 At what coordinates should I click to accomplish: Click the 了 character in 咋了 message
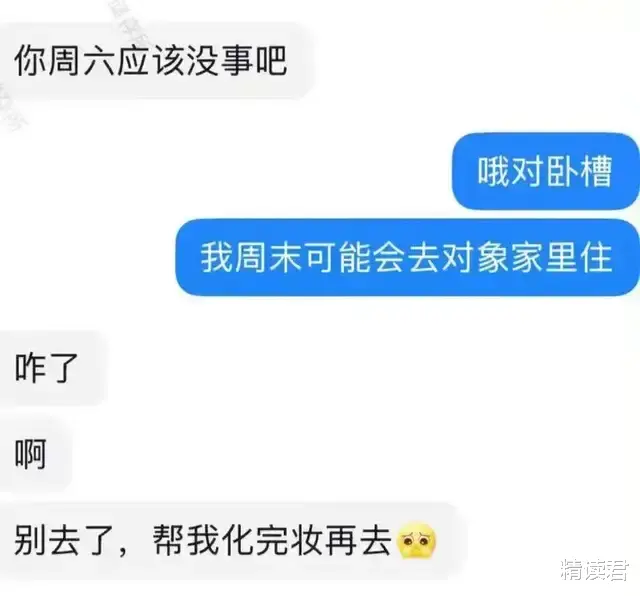(x=64, y=368)
